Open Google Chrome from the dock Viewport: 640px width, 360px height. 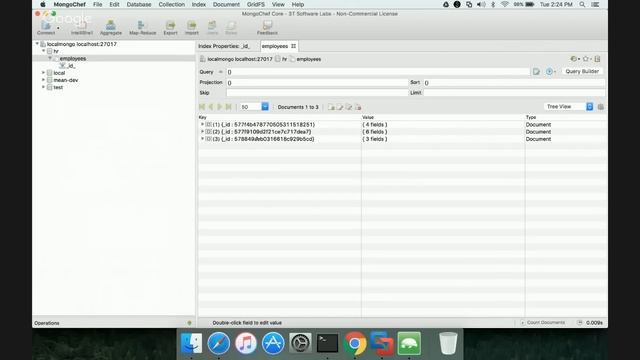pos(355,343)
